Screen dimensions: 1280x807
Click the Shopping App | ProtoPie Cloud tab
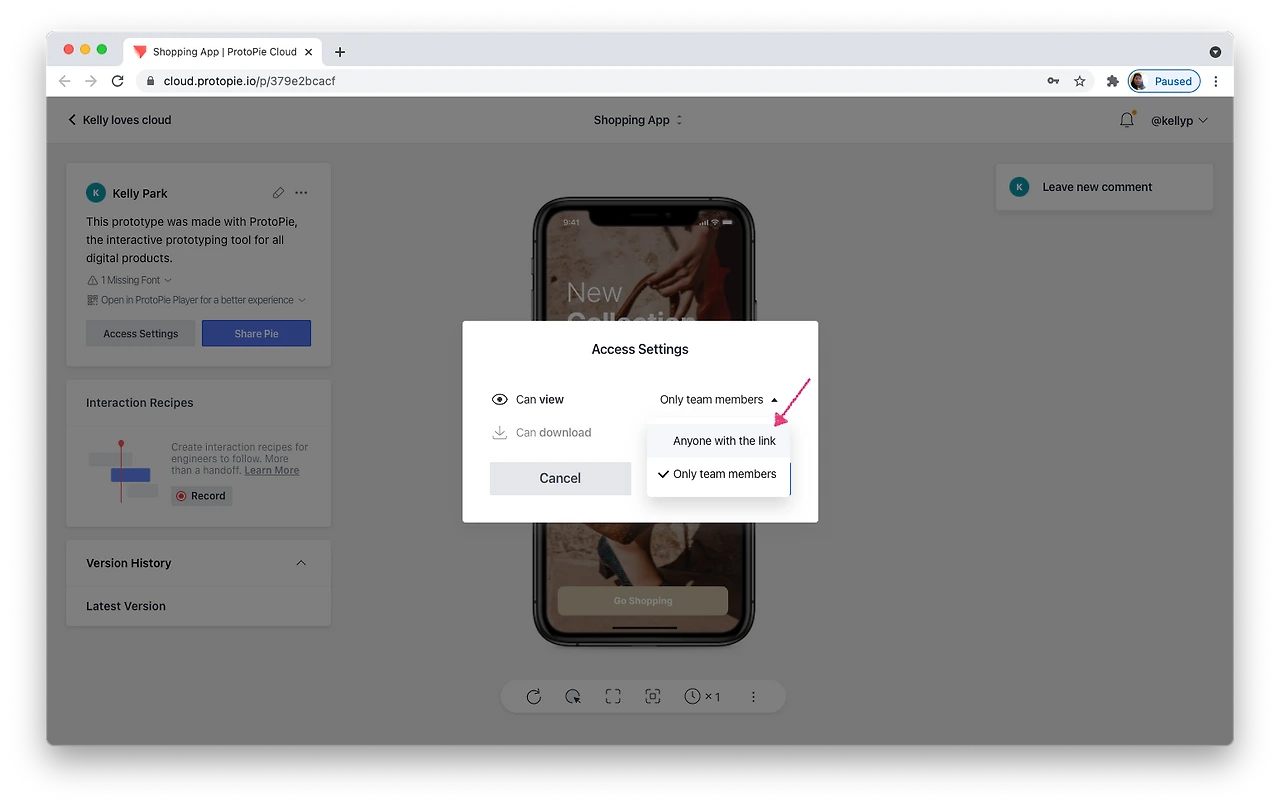pos(222,52)
